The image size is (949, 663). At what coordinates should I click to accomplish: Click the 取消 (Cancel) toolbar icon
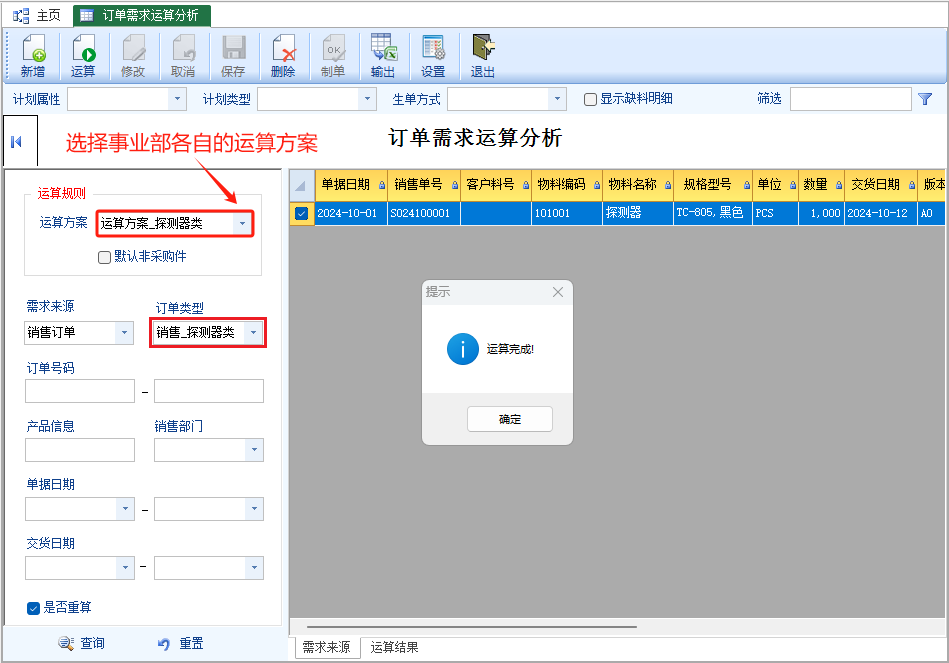pos(183,48)
